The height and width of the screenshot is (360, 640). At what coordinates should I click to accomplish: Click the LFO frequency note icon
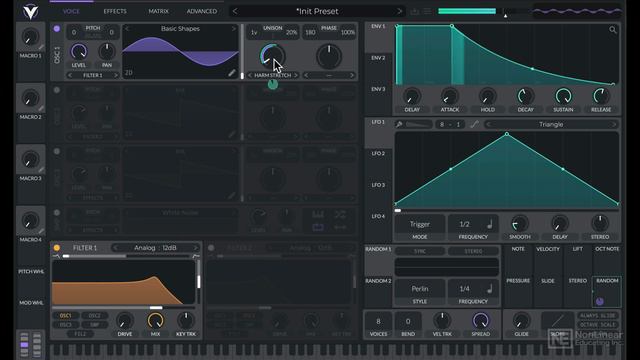click(490, 224)
